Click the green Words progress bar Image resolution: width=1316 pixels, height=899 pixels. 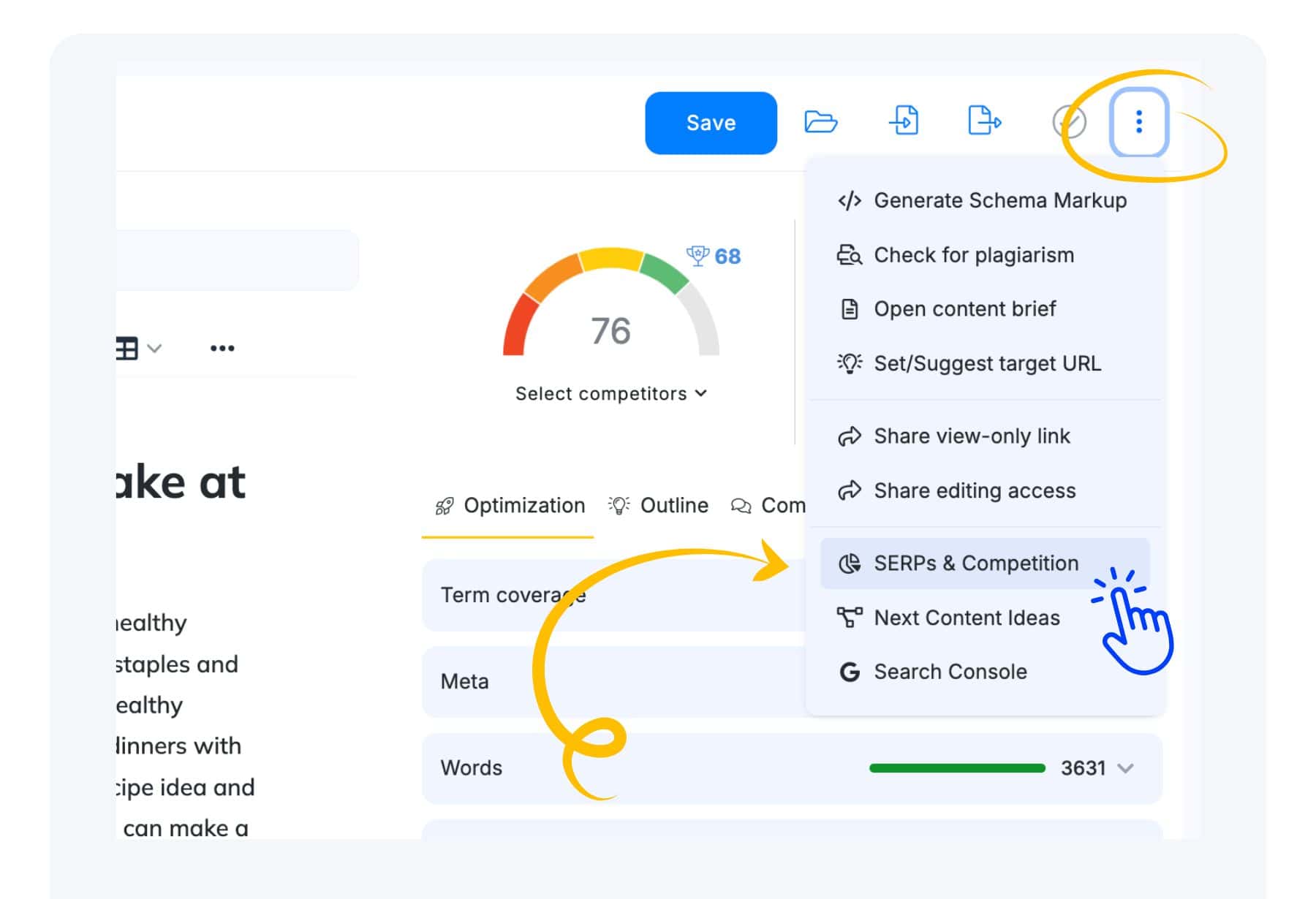click(x=957, y=768)
